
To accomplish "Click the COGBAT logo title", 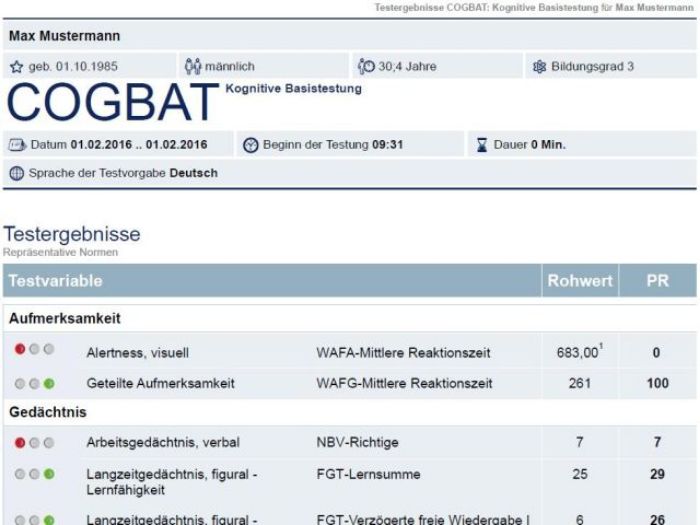I will pos(112,102).
